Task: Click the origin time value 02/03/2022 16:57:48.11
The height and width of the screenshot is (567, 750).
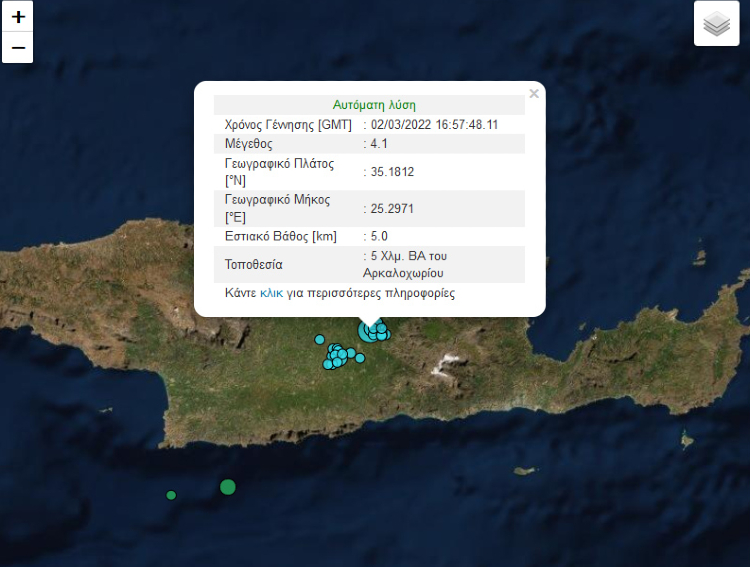Action: tap(434, 125)
